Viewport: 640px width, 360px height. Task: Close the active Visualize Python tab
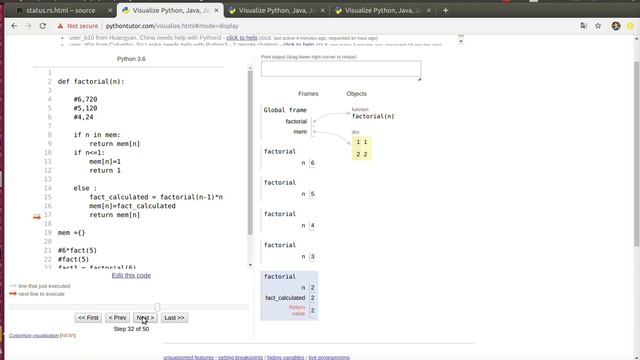point(216,11)
